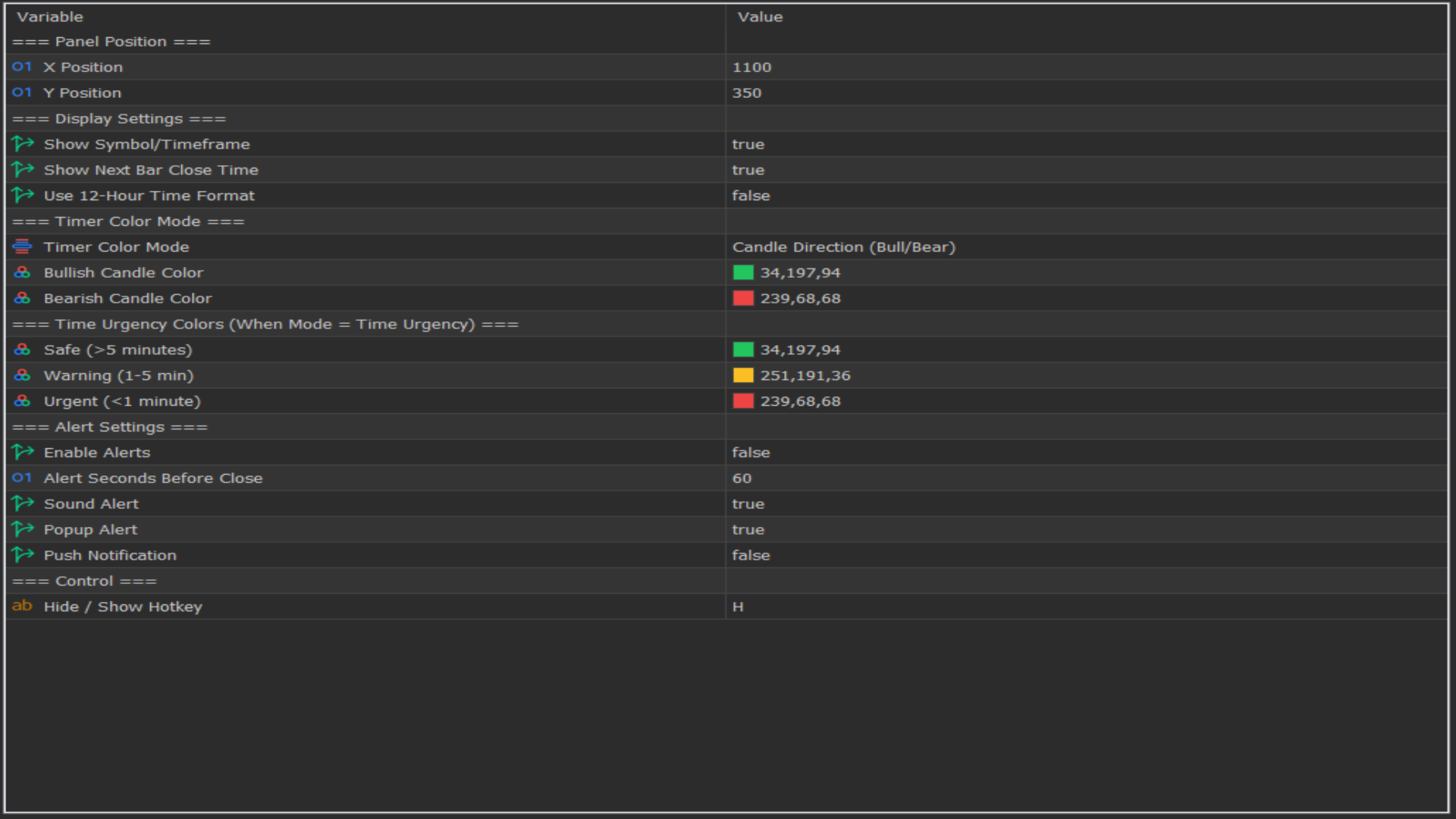Click the string 'ab' icon for Hide / Show Hotkey

point(22,606)
